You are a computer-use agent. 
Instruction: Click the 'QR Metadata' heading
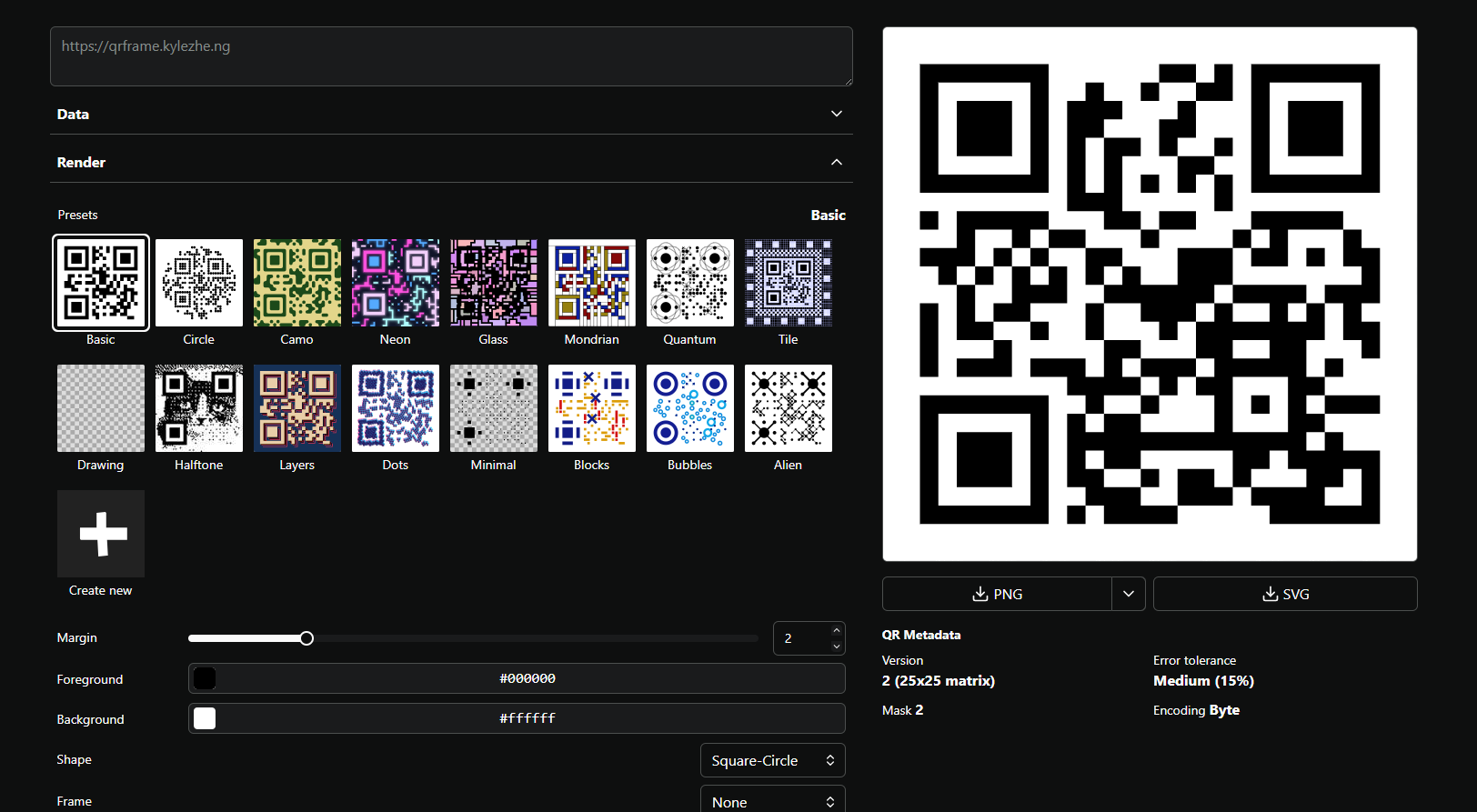[921, 635]
